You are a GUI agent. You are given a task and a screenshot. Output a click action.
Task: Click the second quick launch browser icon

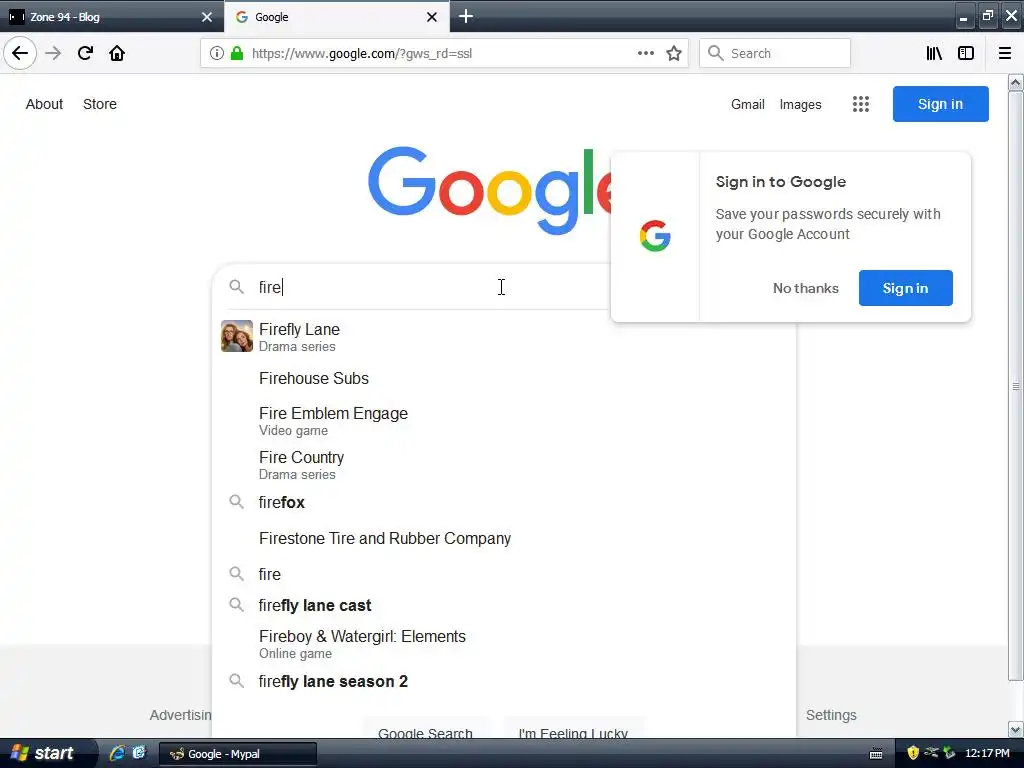click(x=139, y=753)
